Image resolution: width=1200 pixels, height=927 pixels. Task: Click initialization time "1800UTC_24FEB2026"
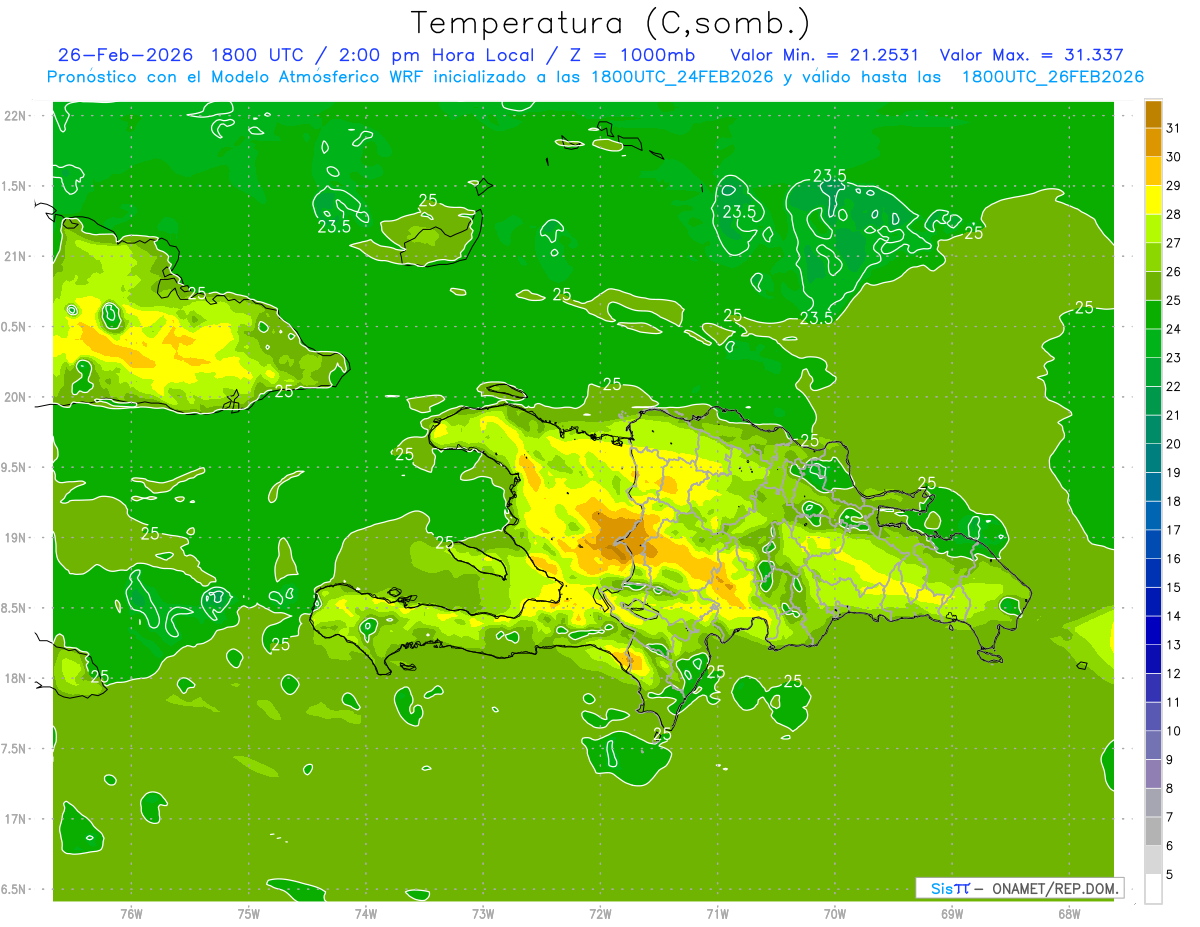(682, 77)
